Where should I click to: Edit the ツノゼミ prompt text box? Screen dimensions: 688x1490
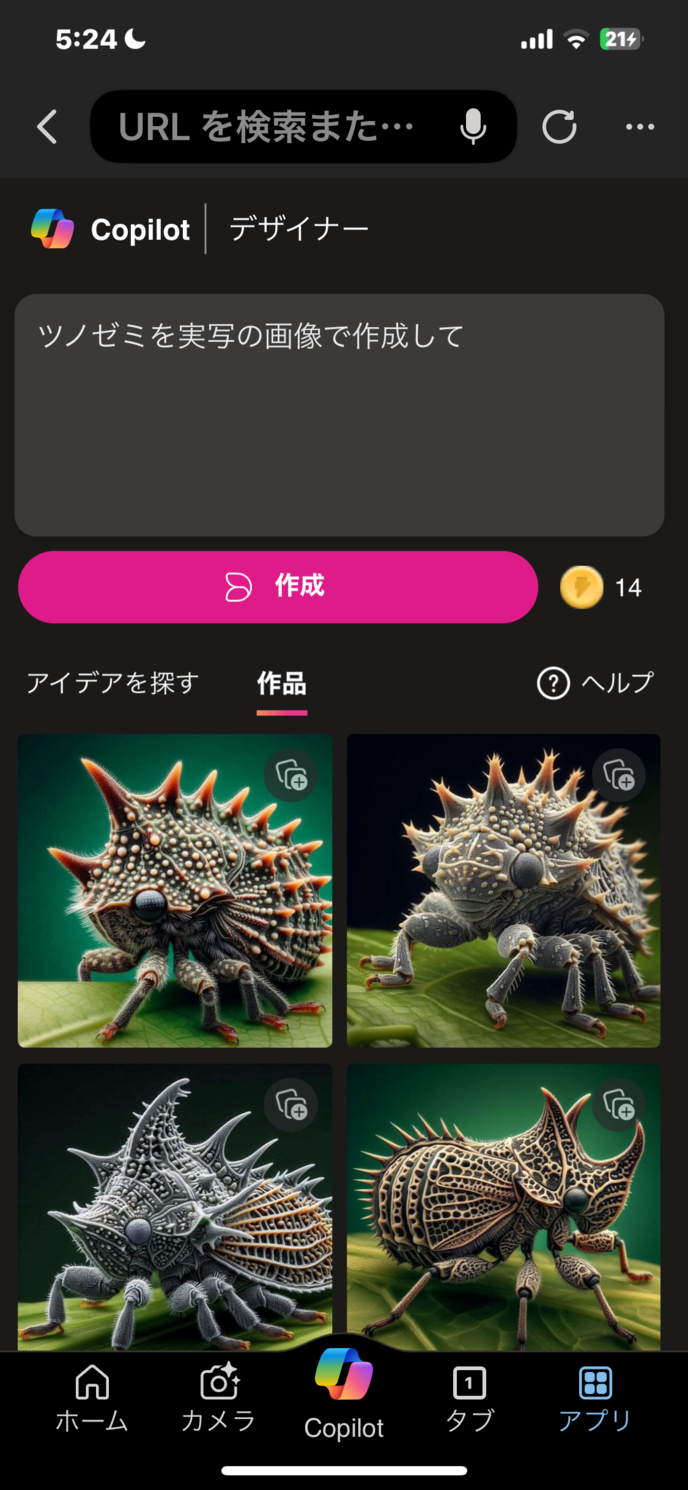pyautogui.click(x=339, y=415)
